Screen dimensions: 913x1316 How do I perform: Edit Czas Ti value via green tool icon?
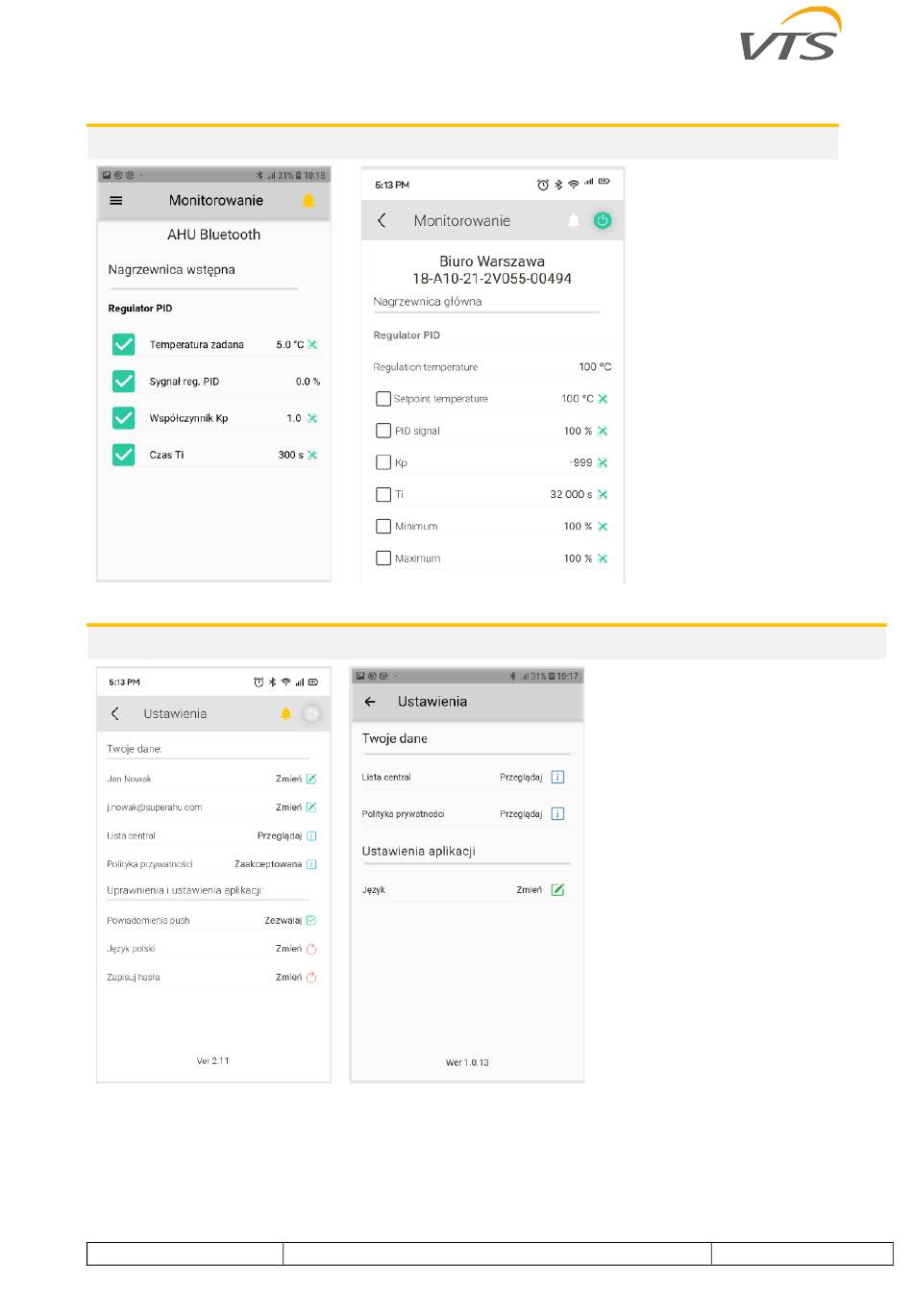tap(312, 455)
